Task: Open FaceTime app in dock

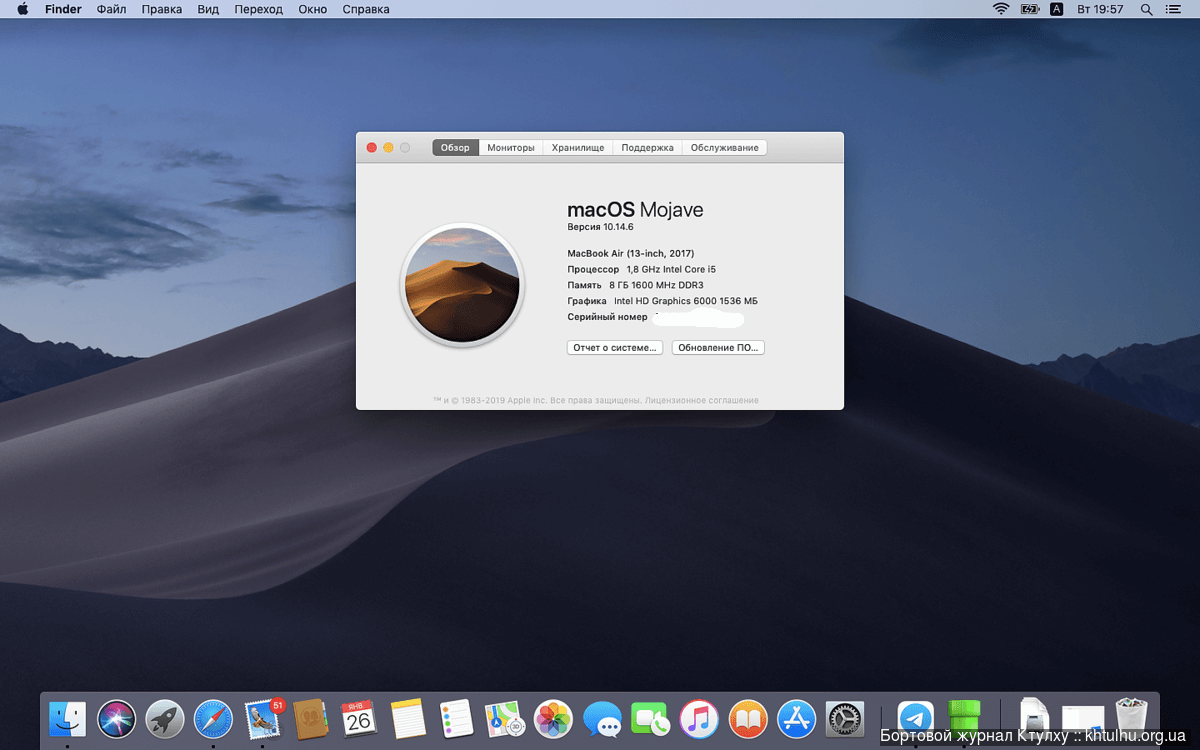Action: pos(650,718)
